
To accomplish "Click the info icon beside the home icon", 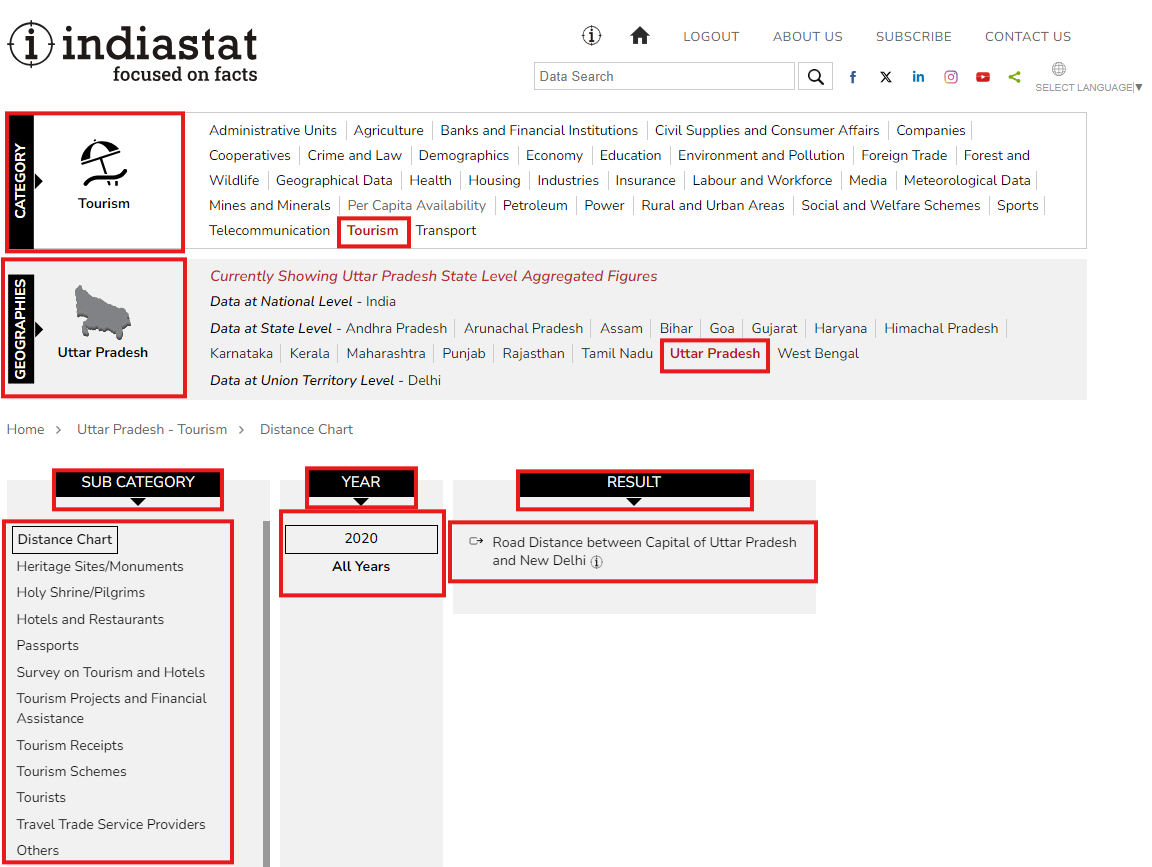I will pyautogui.click(x=592, y=36).
